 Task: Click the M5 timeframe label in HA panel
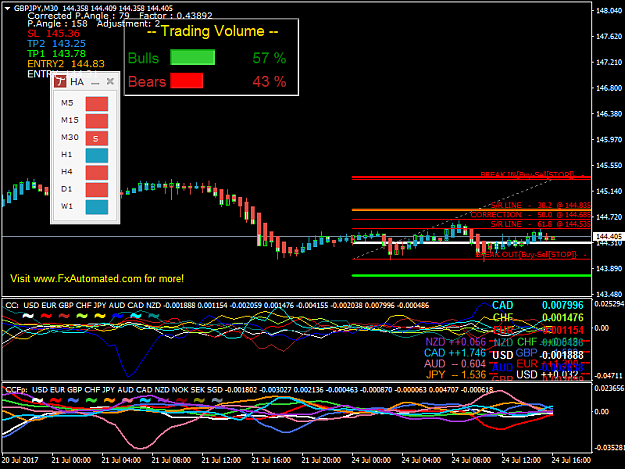pos(67,103)
